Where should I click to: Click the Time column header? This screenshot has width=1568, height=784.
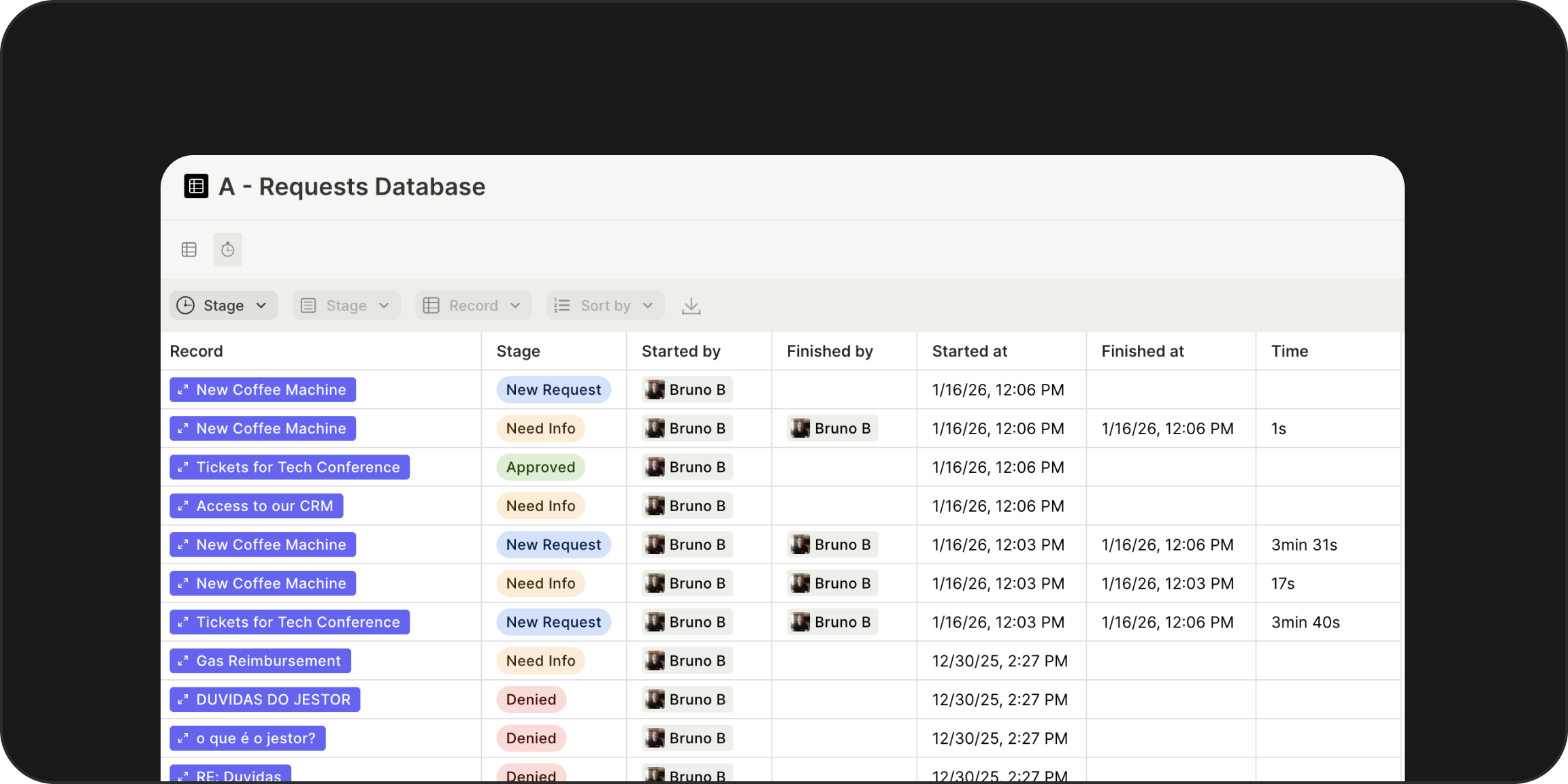(x=1290, y=350)
